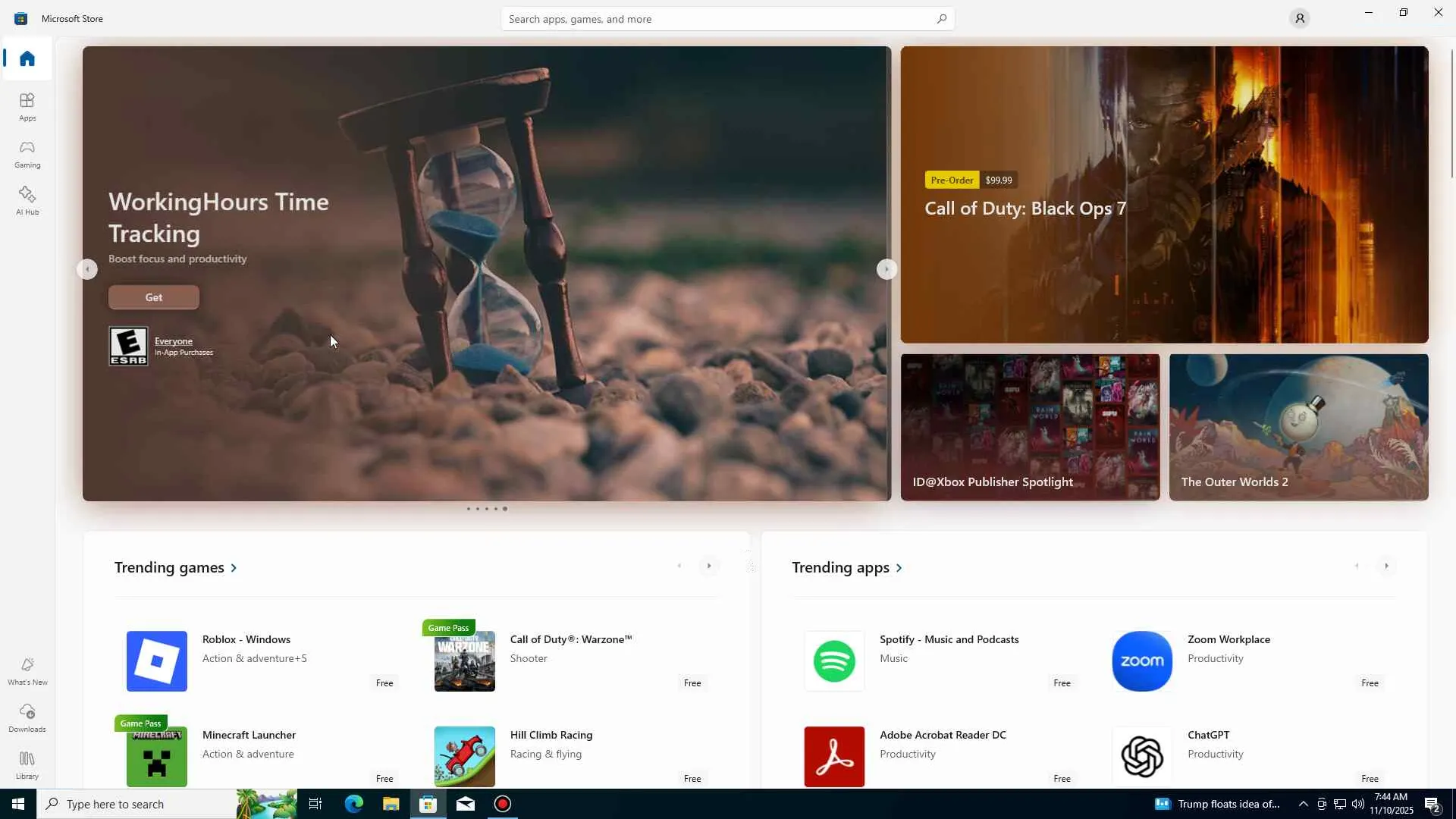
Task: Go back with hero carousel left arrow
Action: (87, 269)
